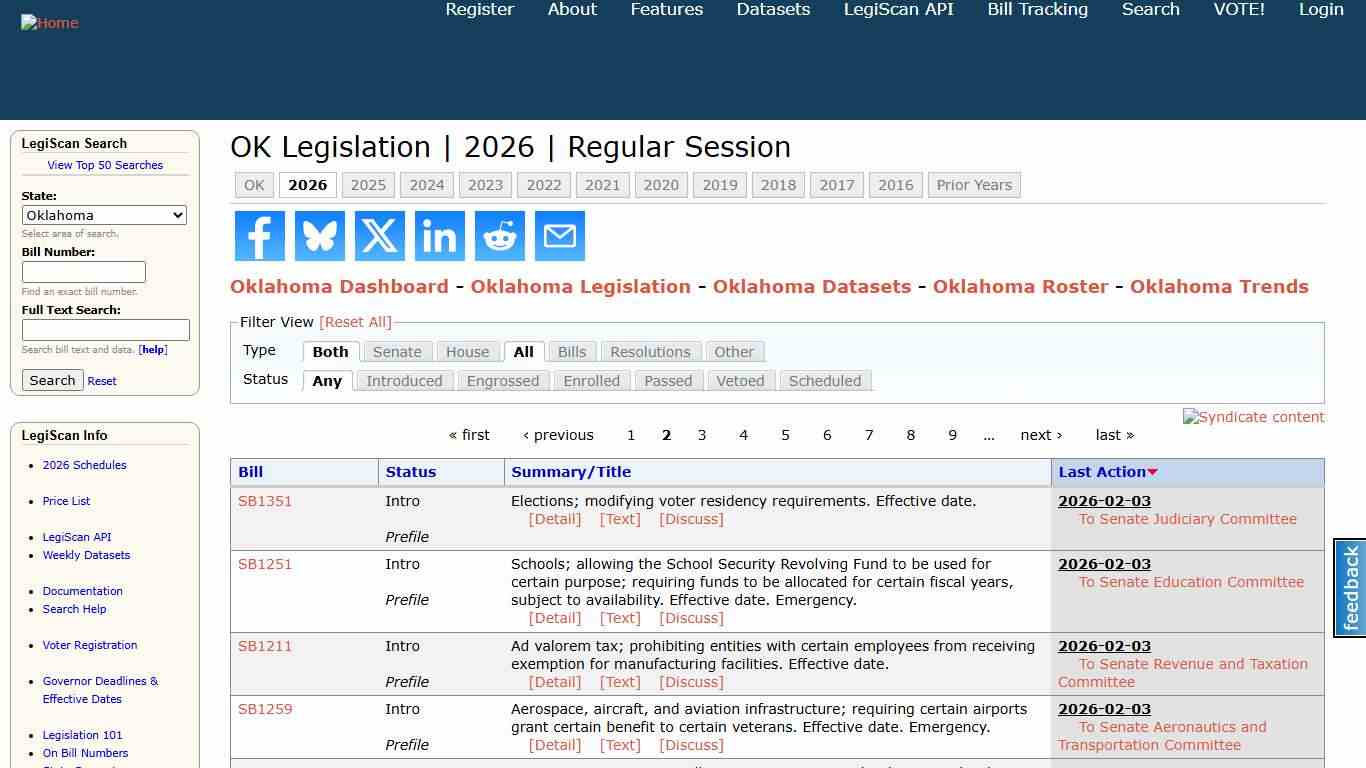Toggle the Last Action sort arrow
1366x768 pixels.
tap(1152, 471)
